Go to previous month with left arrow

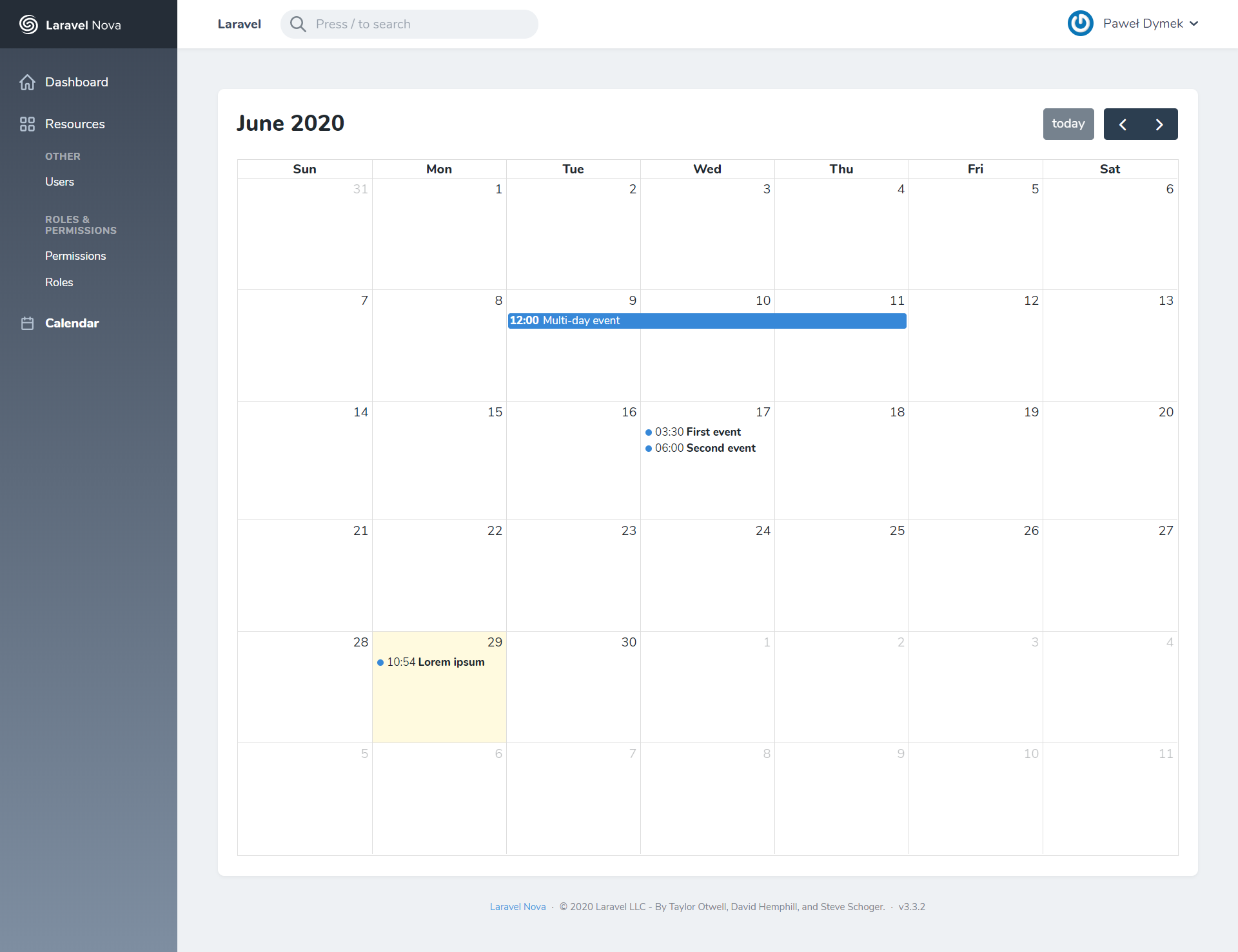(1123, 124)
